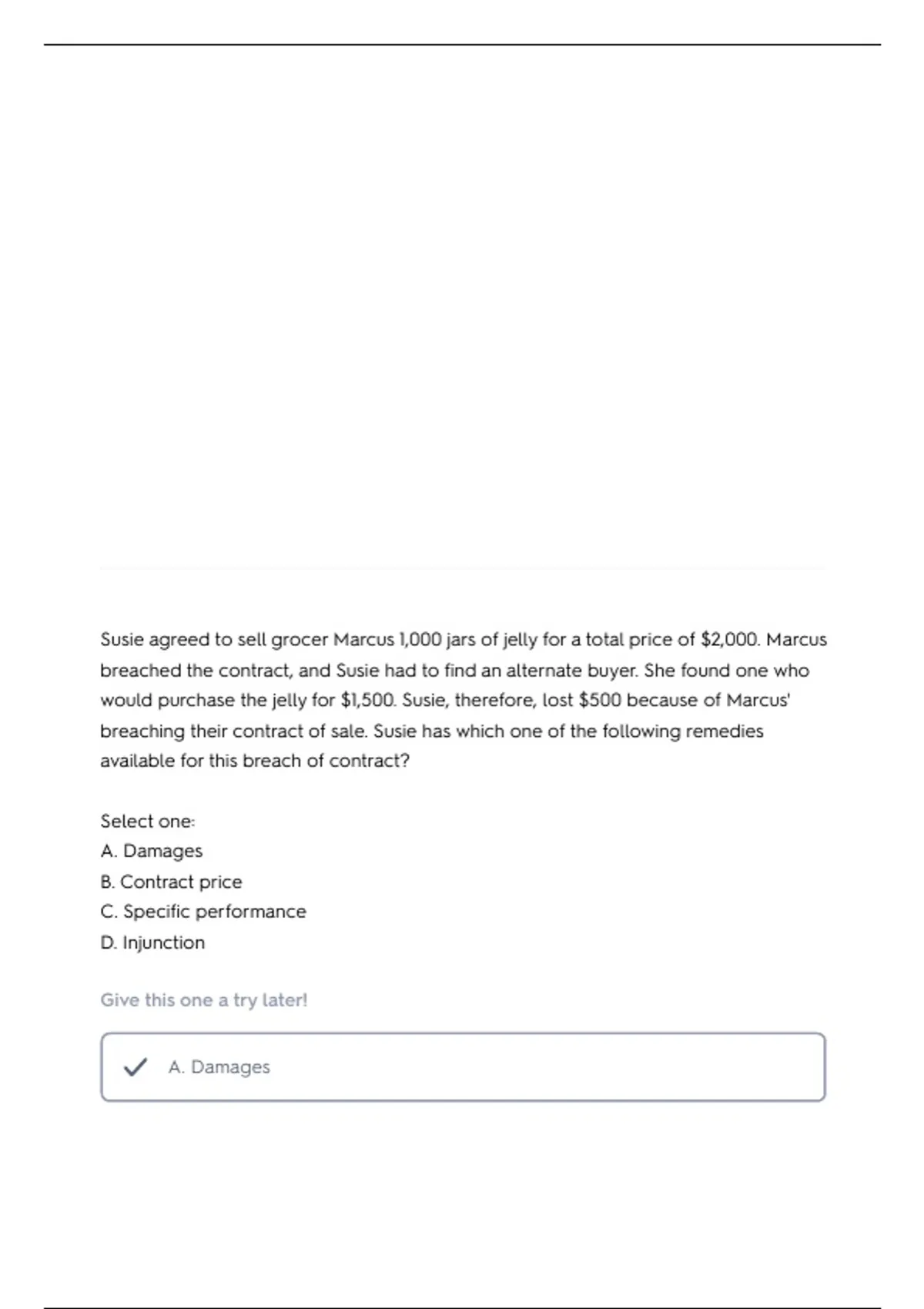
Task: Choose option B. Contract price
Action: pyautogui.click(x=171, y=881)
